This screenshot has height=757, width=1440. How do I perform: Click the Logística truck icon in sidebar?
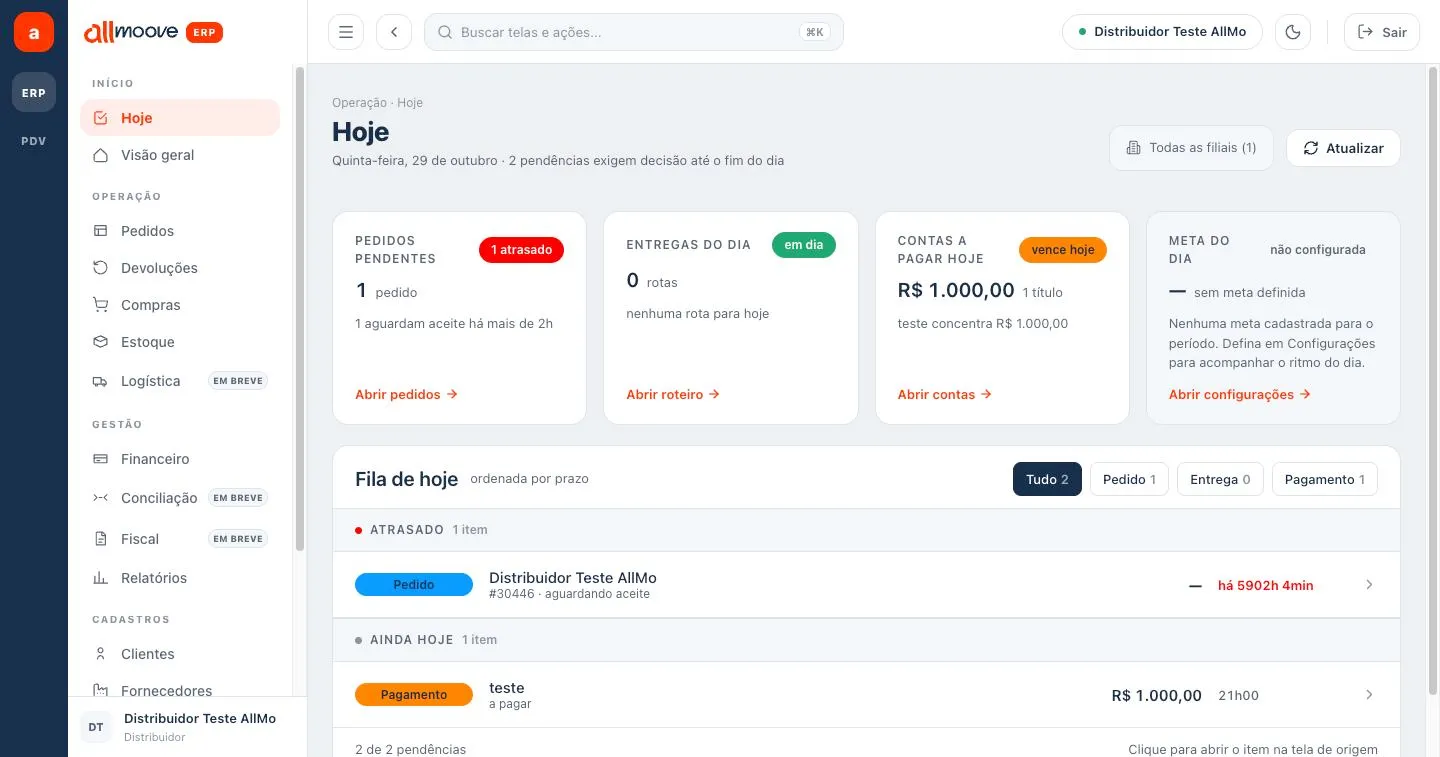(x=100, y=381)
